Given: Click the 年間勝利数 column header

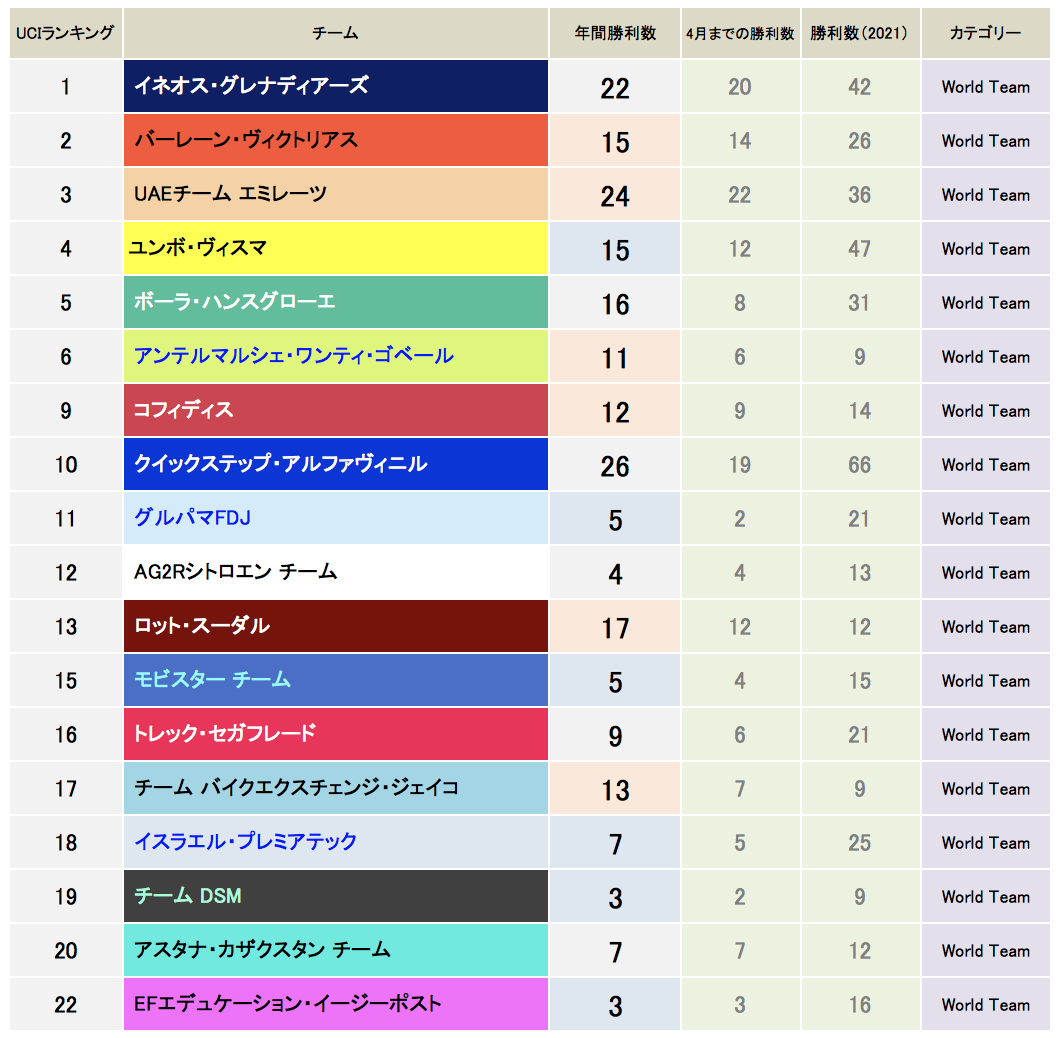Looking at the screenshot, I should (x=615, y=33).
